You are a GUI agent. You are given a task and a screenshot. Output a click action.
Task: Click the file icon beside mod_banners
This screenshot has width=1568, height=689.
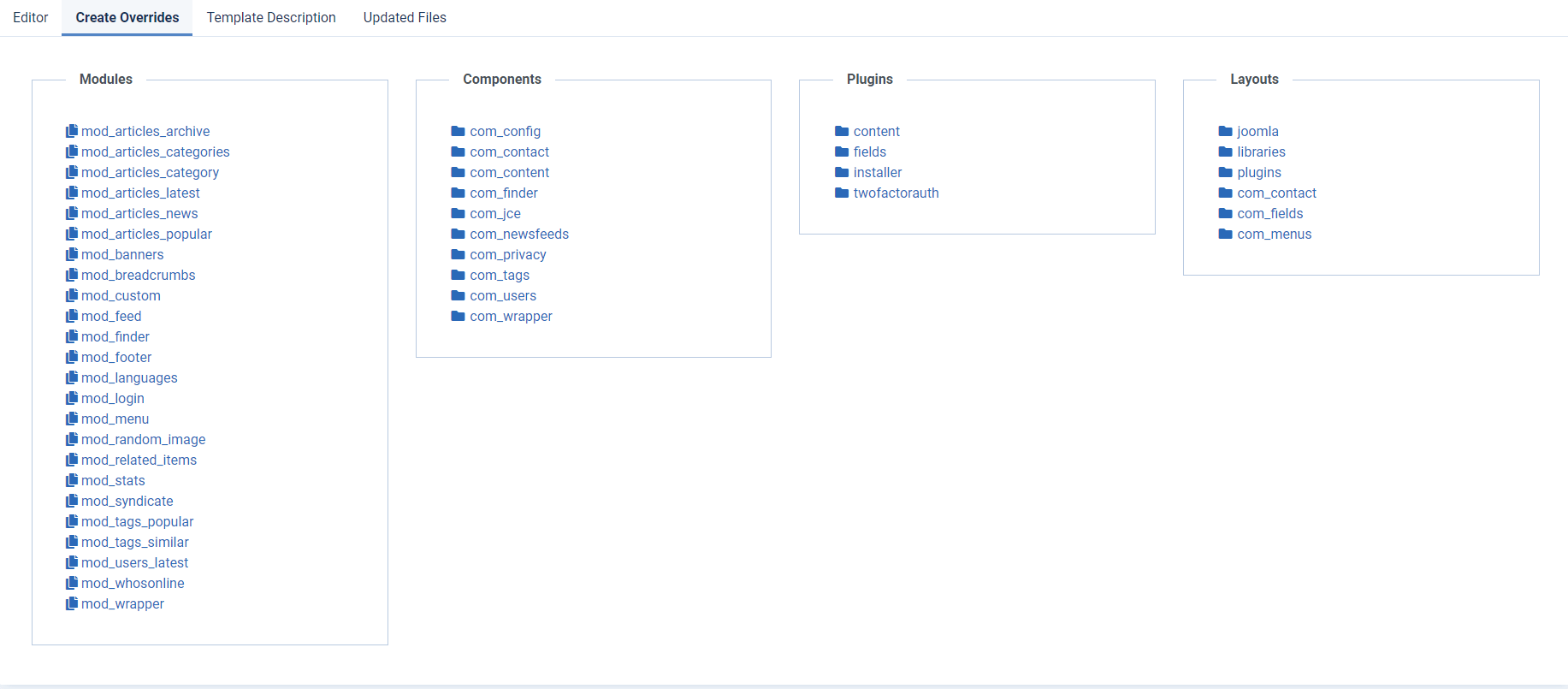pos(72,254)
